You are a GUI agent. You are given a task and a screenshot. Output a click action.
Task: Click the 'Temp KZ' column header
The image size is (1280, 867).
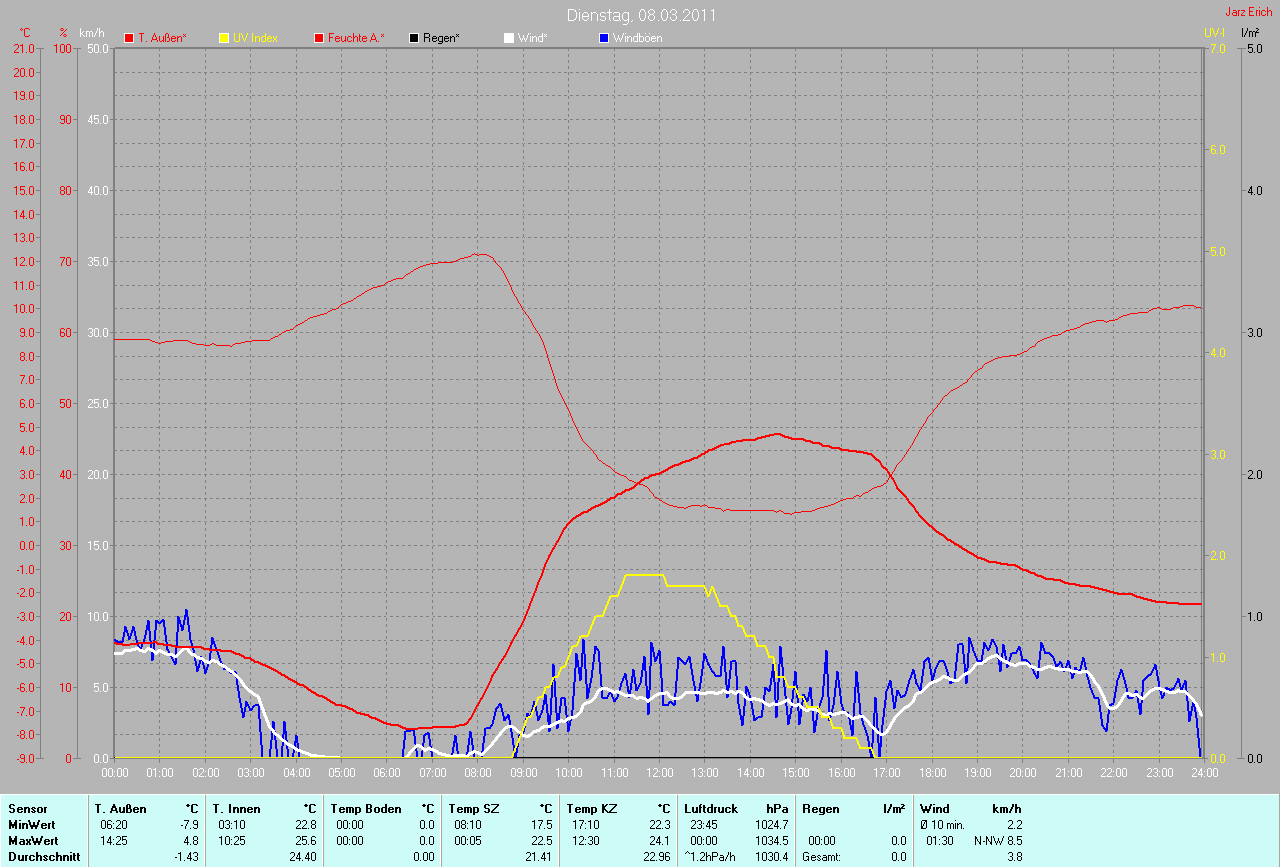click(591, 809)
